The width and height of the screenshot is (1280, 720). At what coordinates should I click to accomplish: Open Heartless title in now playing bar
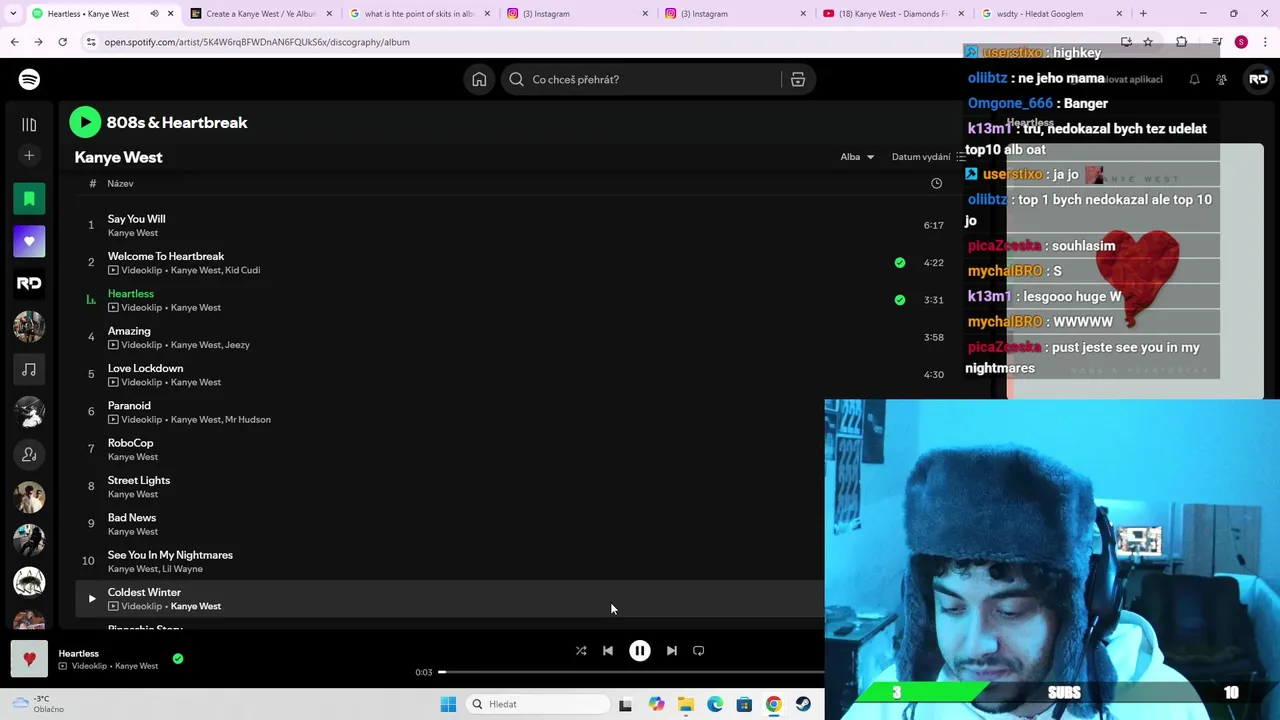click(x=78, y=653)
